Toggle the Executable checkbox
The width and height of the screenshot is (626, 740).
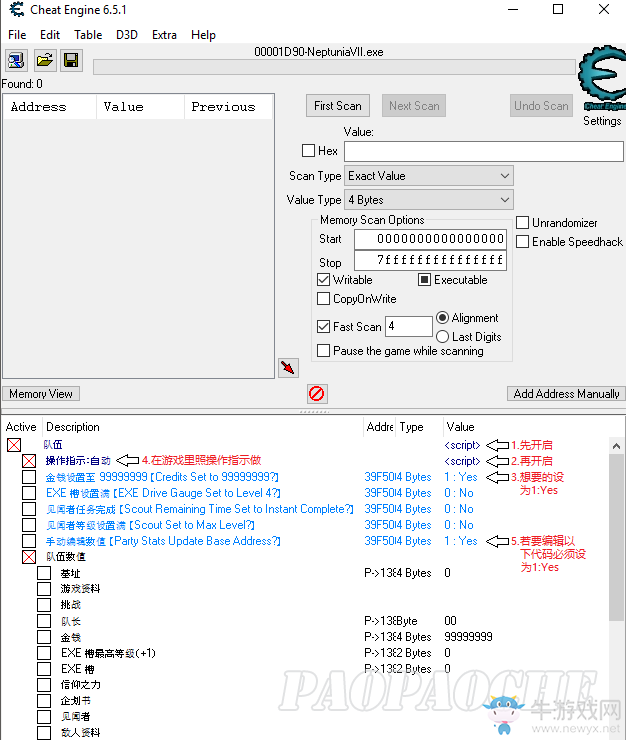click(424, 280)
